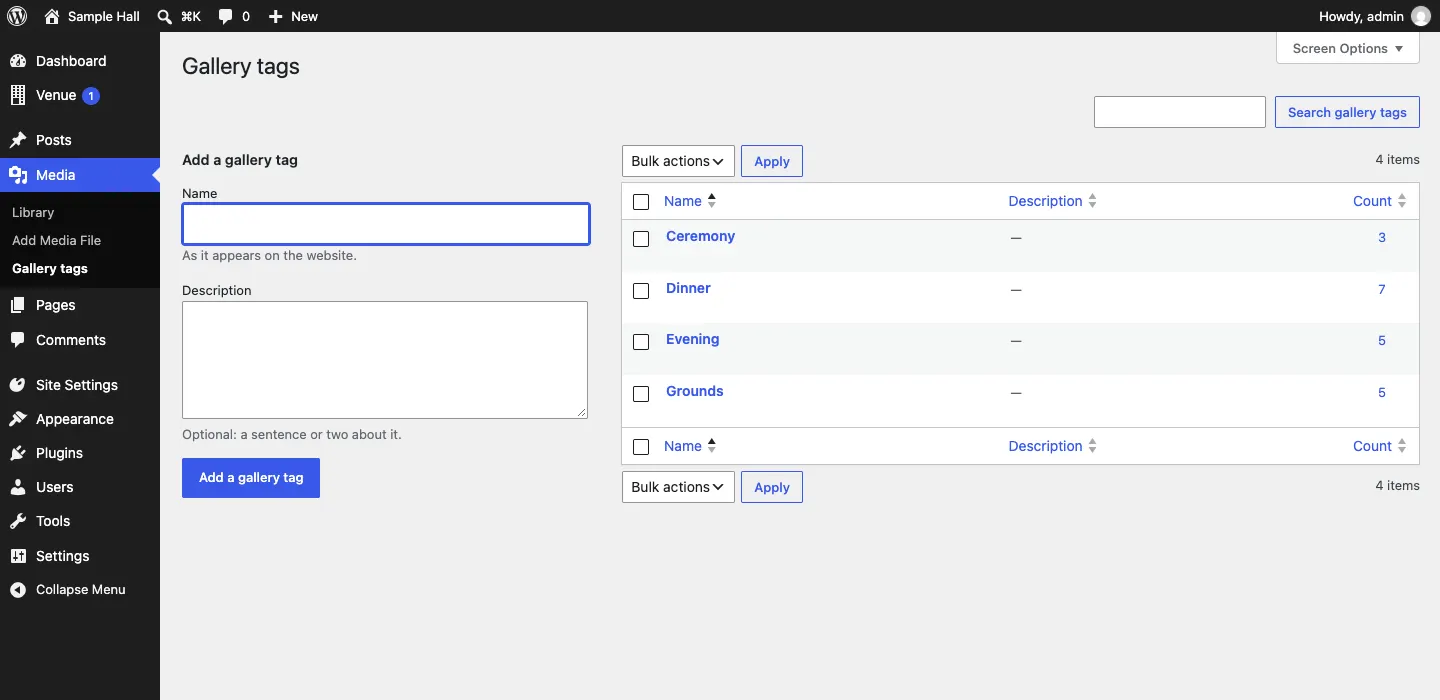The height and width of the screenshot is (700, 1440).
Task: Click the Tools wrench icon in sidebar
Action: [18, 521]
